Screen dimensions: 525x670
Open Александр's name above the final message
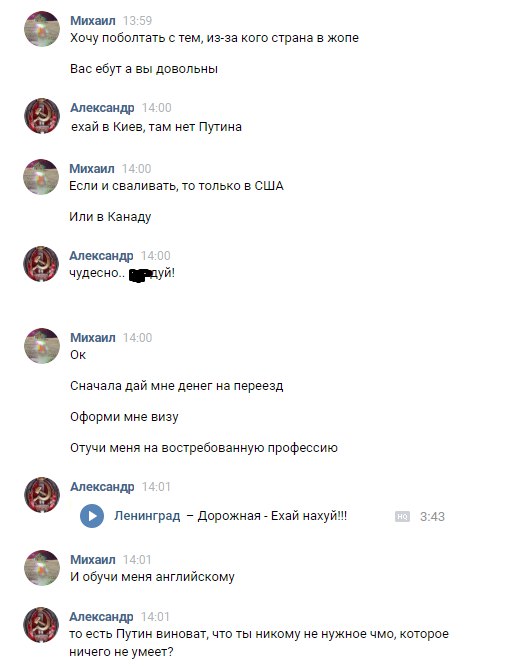[101, 616]
